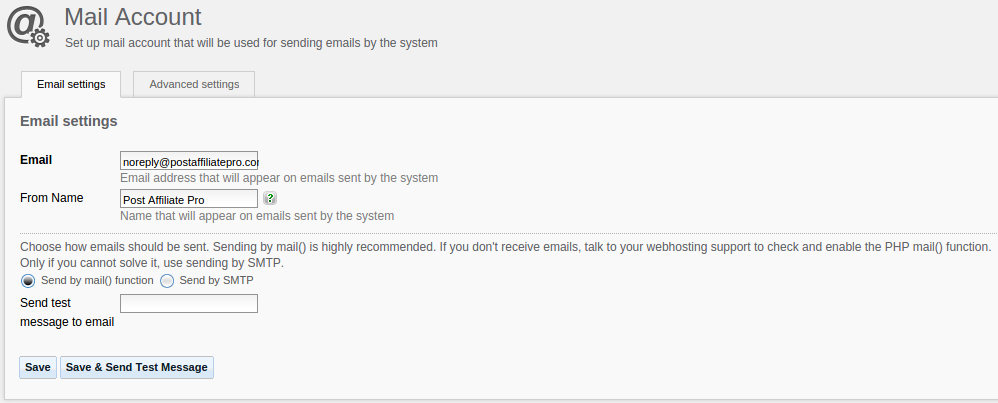Click the Save button
This screenshot has height=403, width=998.
click(38, 367)
